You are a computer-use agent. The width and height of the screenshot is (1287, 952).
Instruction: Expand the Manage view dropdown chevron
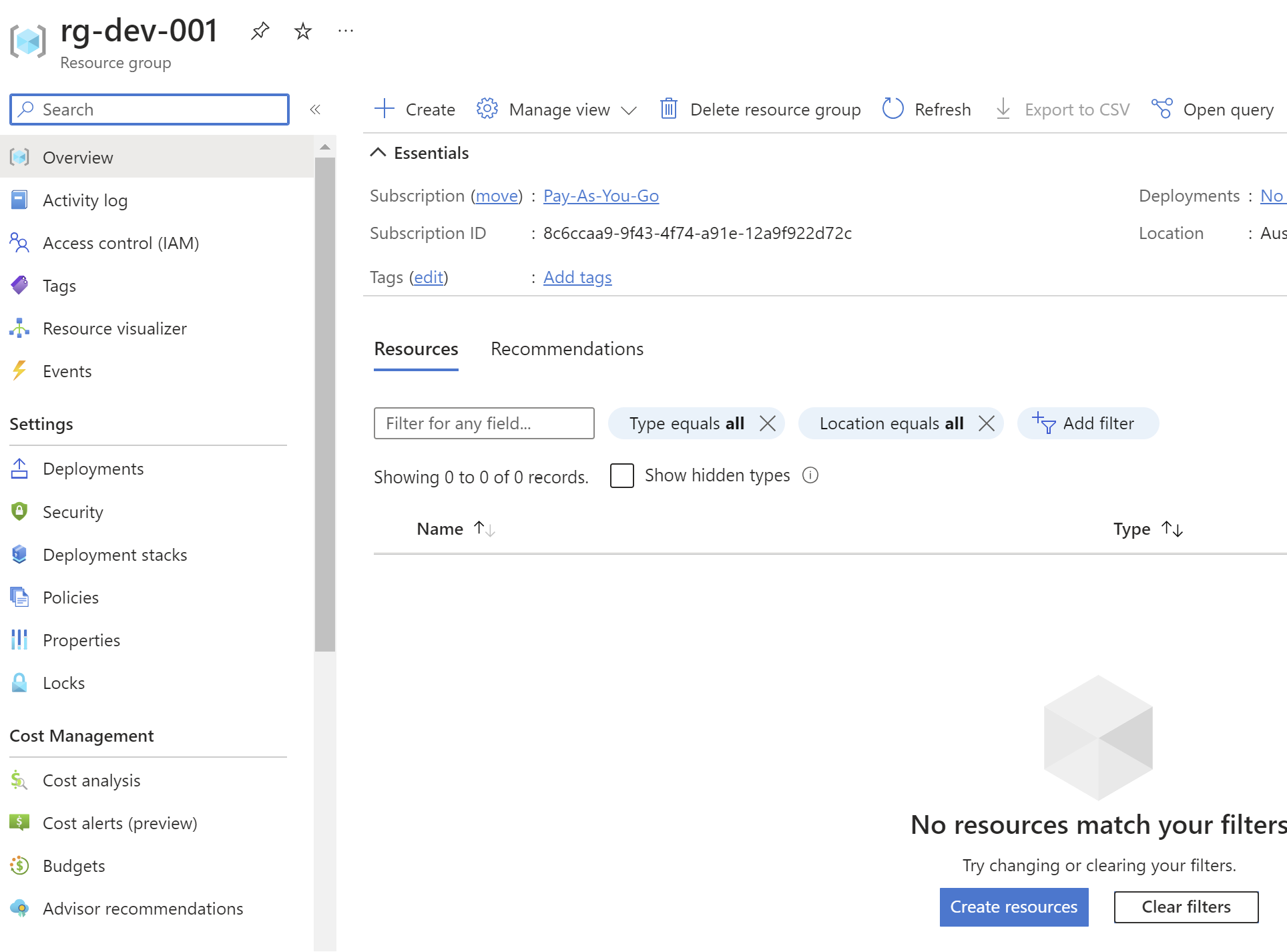(629, 110)
